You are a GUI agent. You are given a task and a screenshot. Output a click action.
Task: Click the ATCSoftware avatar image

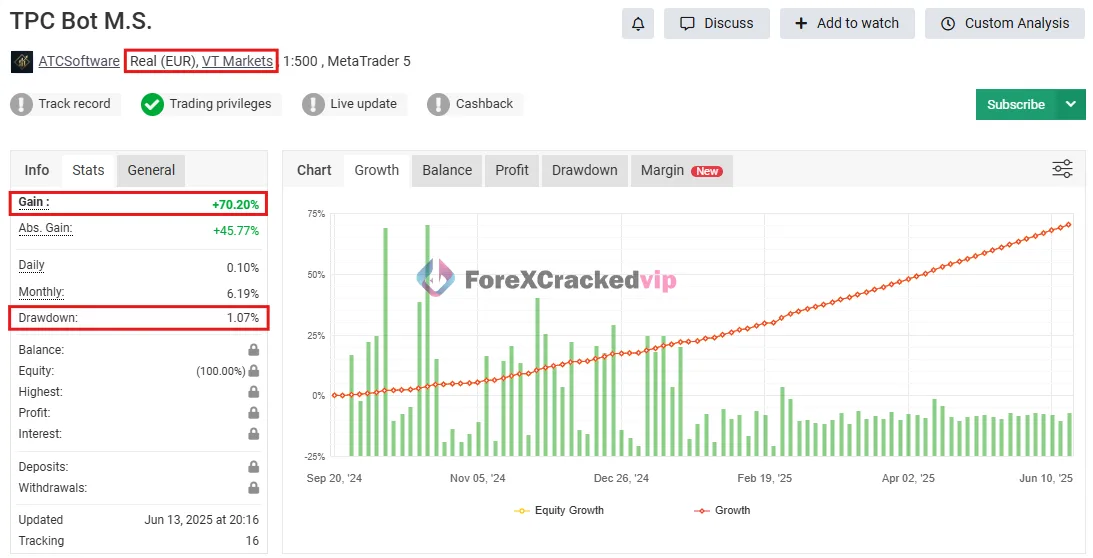pyautogui.click(x=22, y=61)
